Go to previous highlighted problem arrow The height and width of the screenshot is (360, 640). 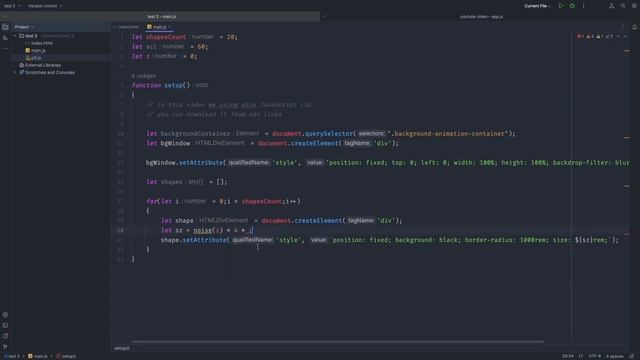pyautogui.click(x=618, y=37)
